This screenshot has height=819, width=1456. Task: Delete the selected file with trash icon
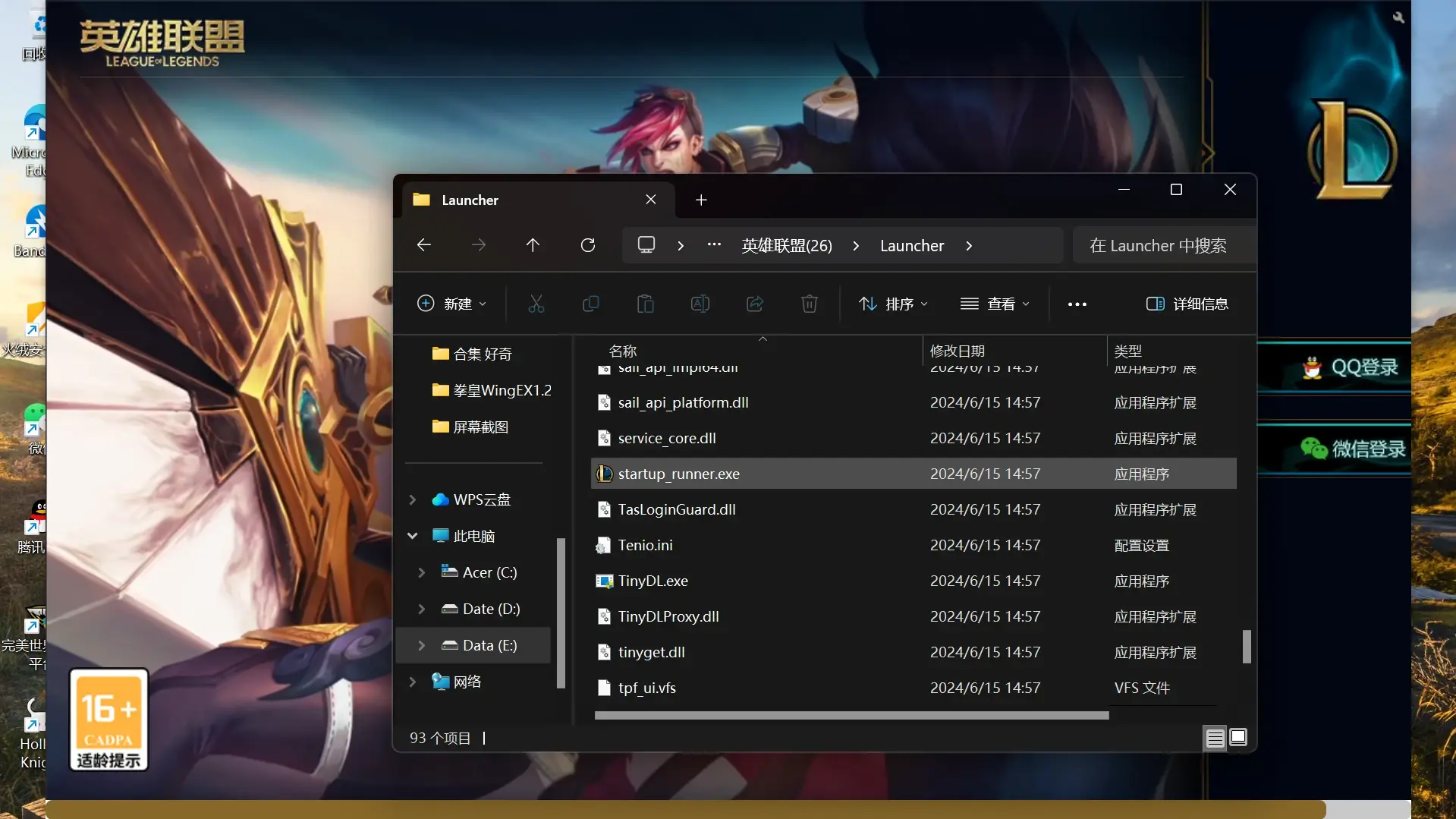click(810, 304)
